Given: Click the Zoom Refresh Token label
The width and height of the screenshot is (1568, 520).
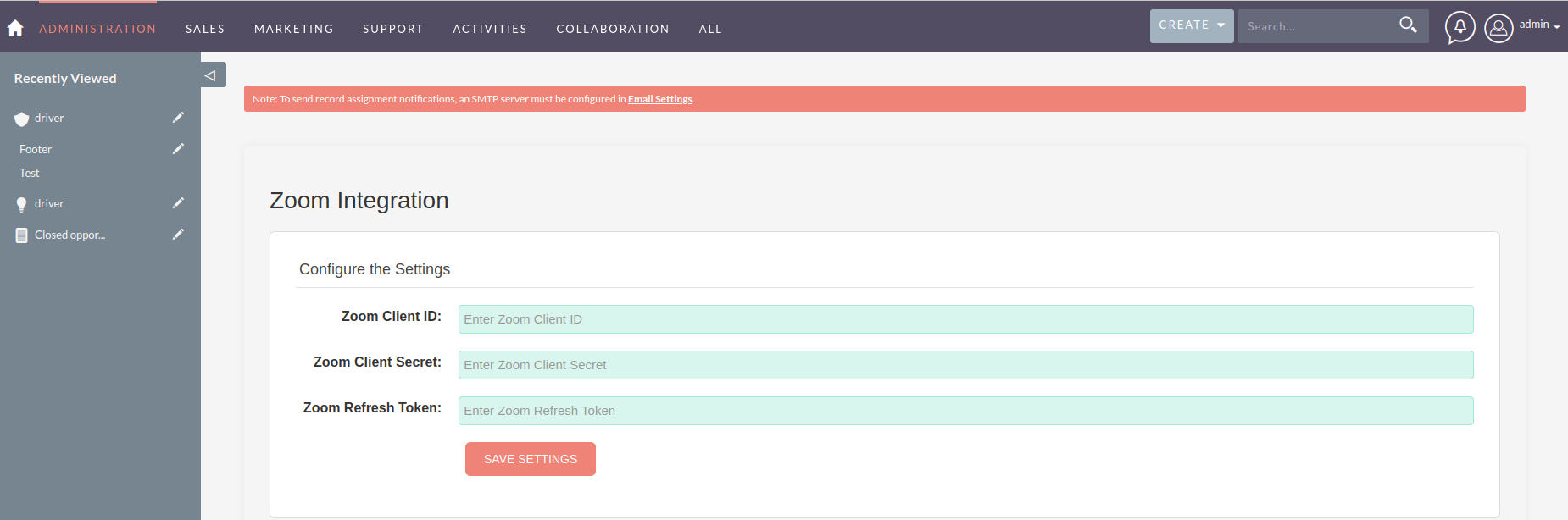Looking at the screenshot, I should (x=372, y=407).
